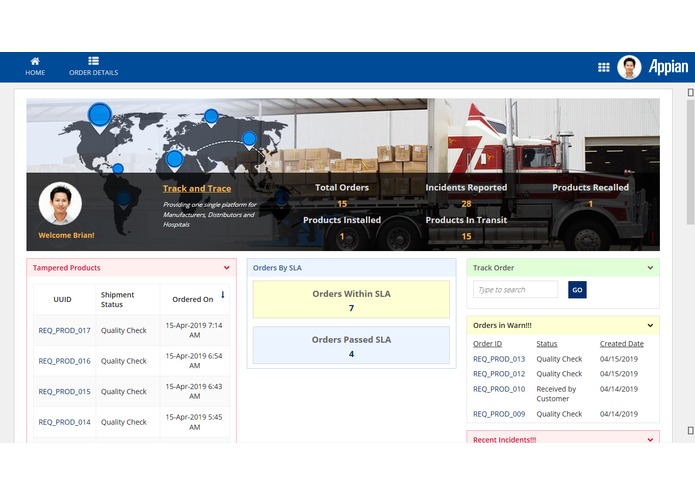Viewport: 695px width, 494px height.
Task: Go to the Home page icon
Action: [35, 61]
